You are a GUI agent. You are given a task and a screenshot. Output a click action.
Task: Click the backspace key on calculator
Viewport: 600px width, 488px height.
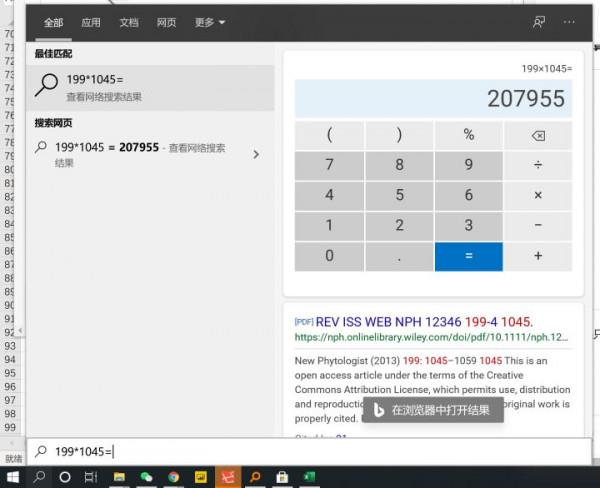tap(538, 135)
